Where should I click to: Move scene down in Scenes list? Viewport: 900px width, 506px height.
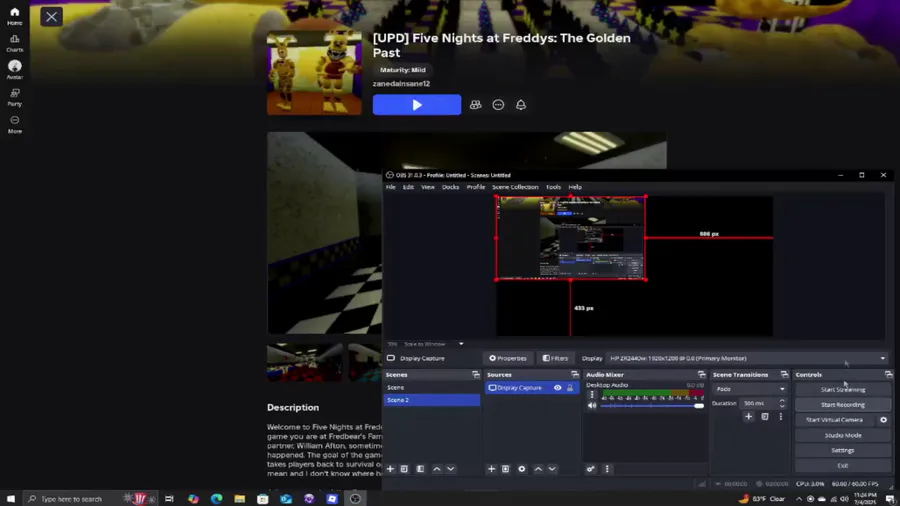[x=451, y=469]
